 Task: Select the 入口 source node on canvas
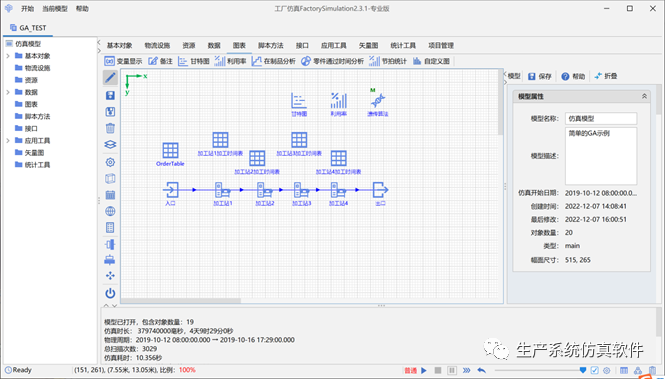170,193
